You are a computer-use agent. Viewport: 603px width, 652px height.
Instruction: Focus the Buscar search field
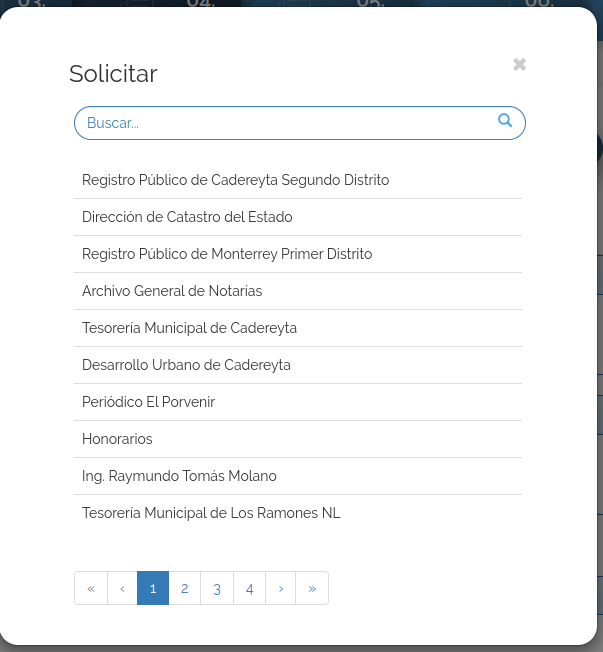click(x=285, y=123)
